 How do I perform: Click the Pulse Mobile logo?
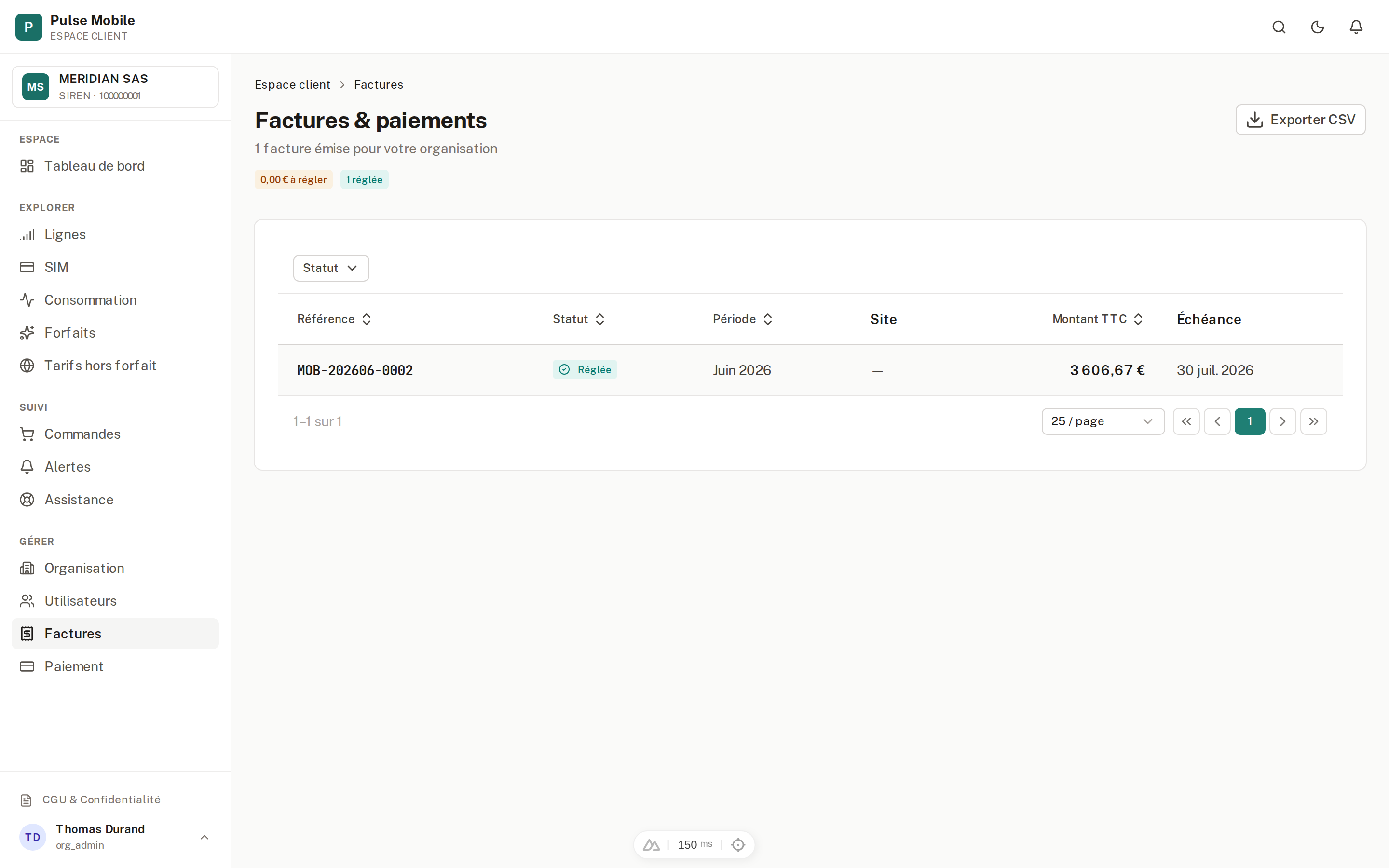tap(29, 27)
